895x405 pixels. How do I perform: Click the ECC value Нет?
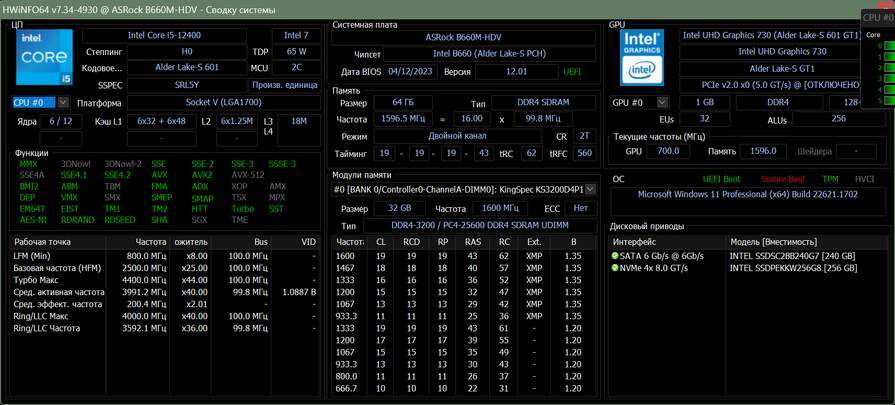tap(580, 208)
